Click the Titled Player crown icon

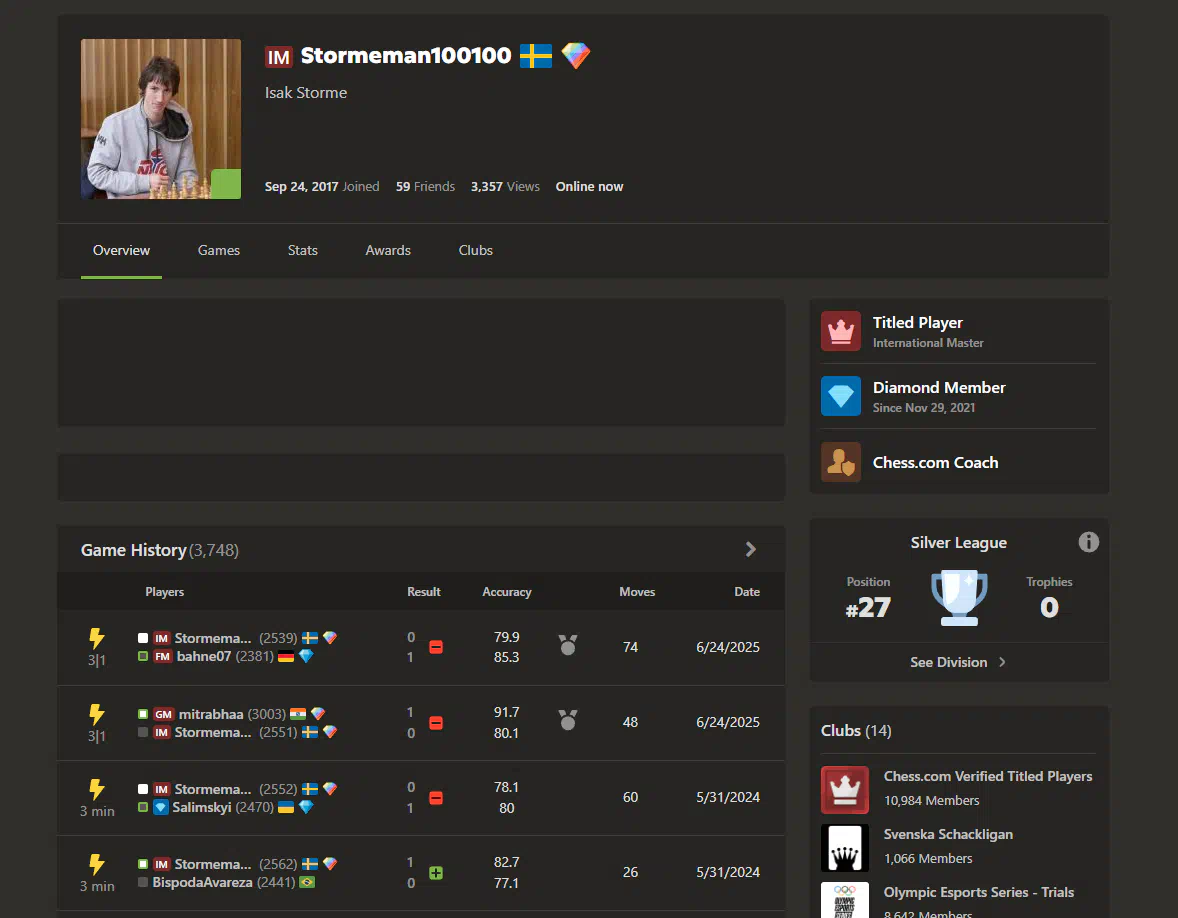click(x=841, y=331)
